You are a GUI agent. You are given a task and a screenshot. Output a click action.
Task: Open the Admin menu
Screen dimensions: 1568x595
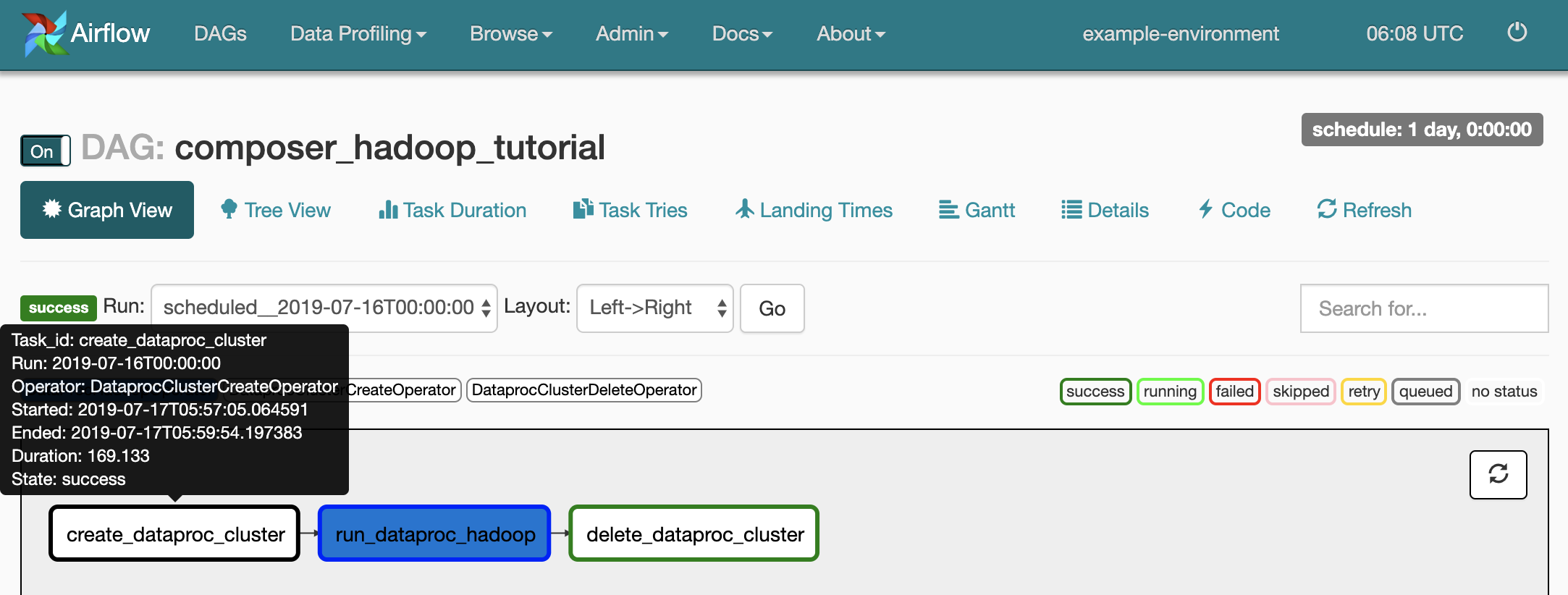(631, 34)
